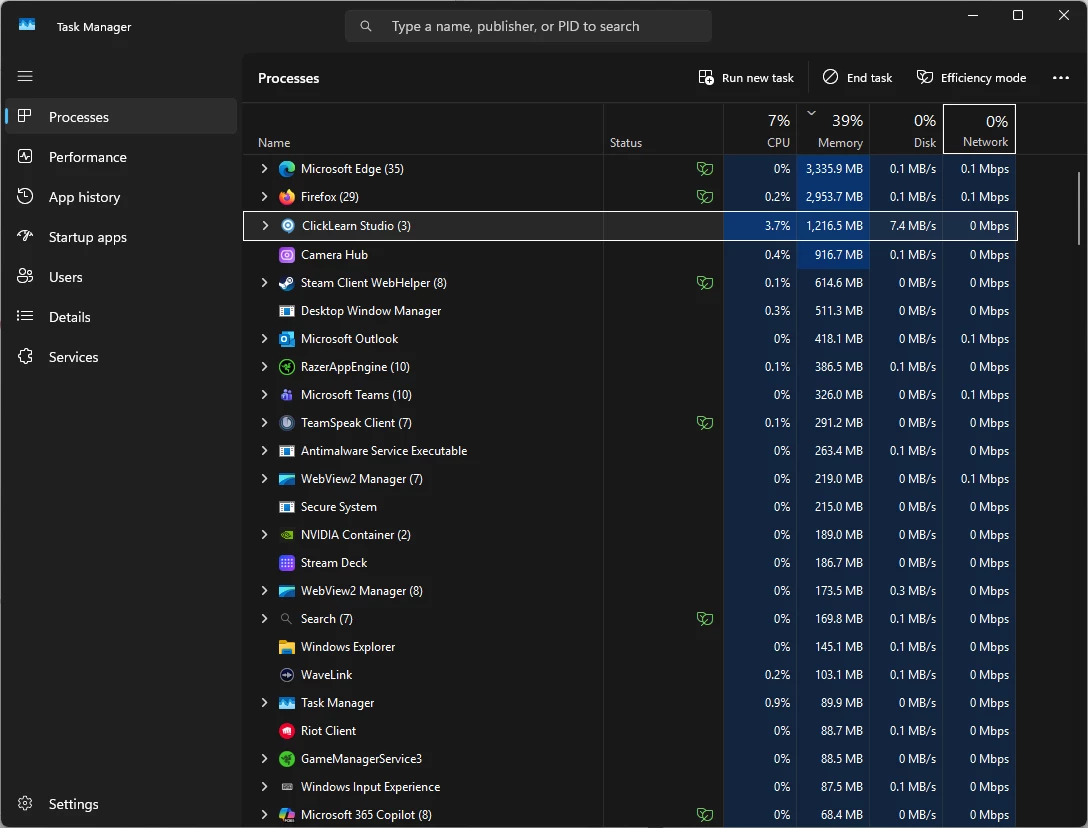Click the Stream Deck icon
Screen dimensions: 1088x828
click(x=287, y=563)
